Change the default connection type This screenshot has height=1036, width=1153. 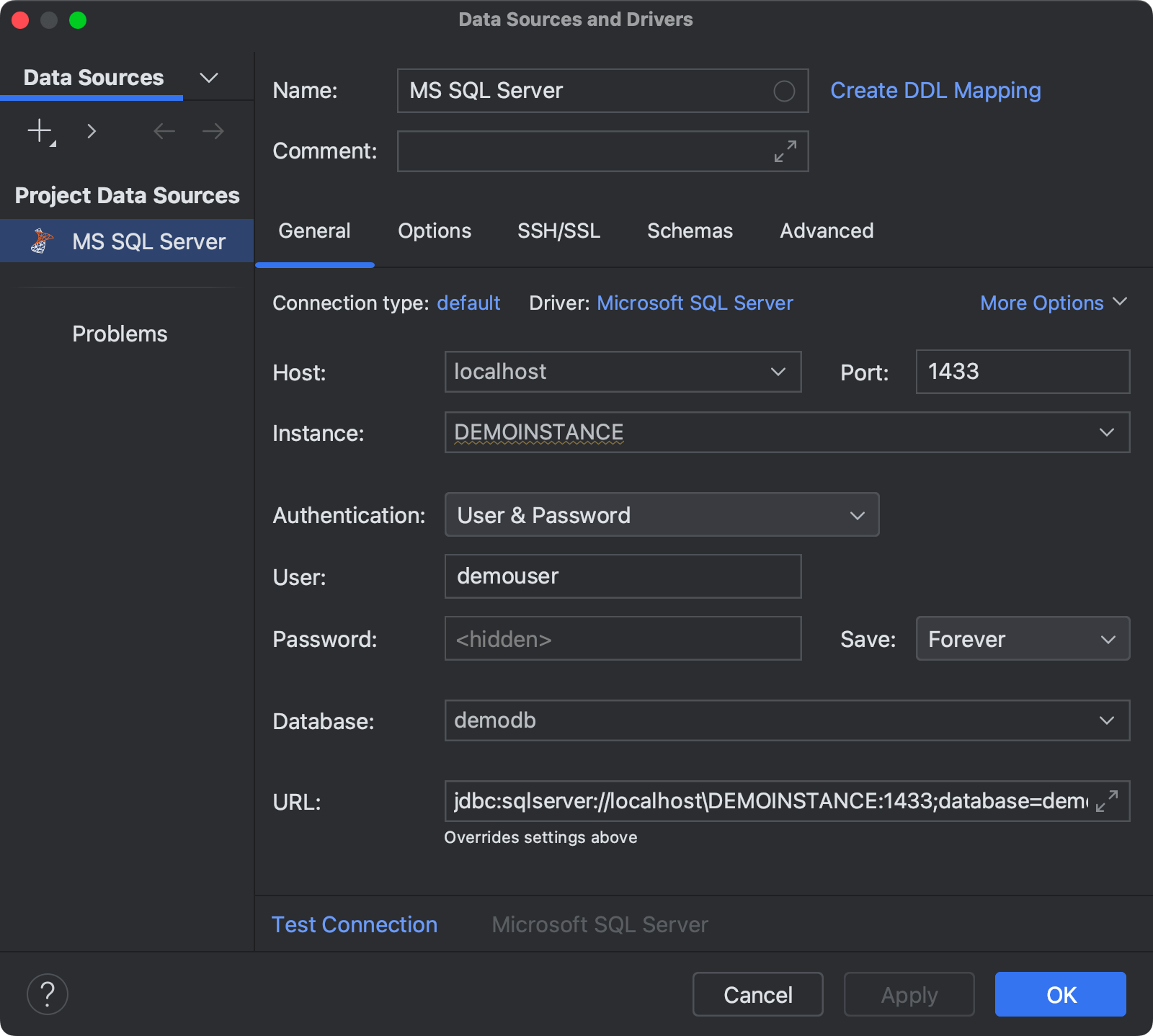click(x=468, y=303)
